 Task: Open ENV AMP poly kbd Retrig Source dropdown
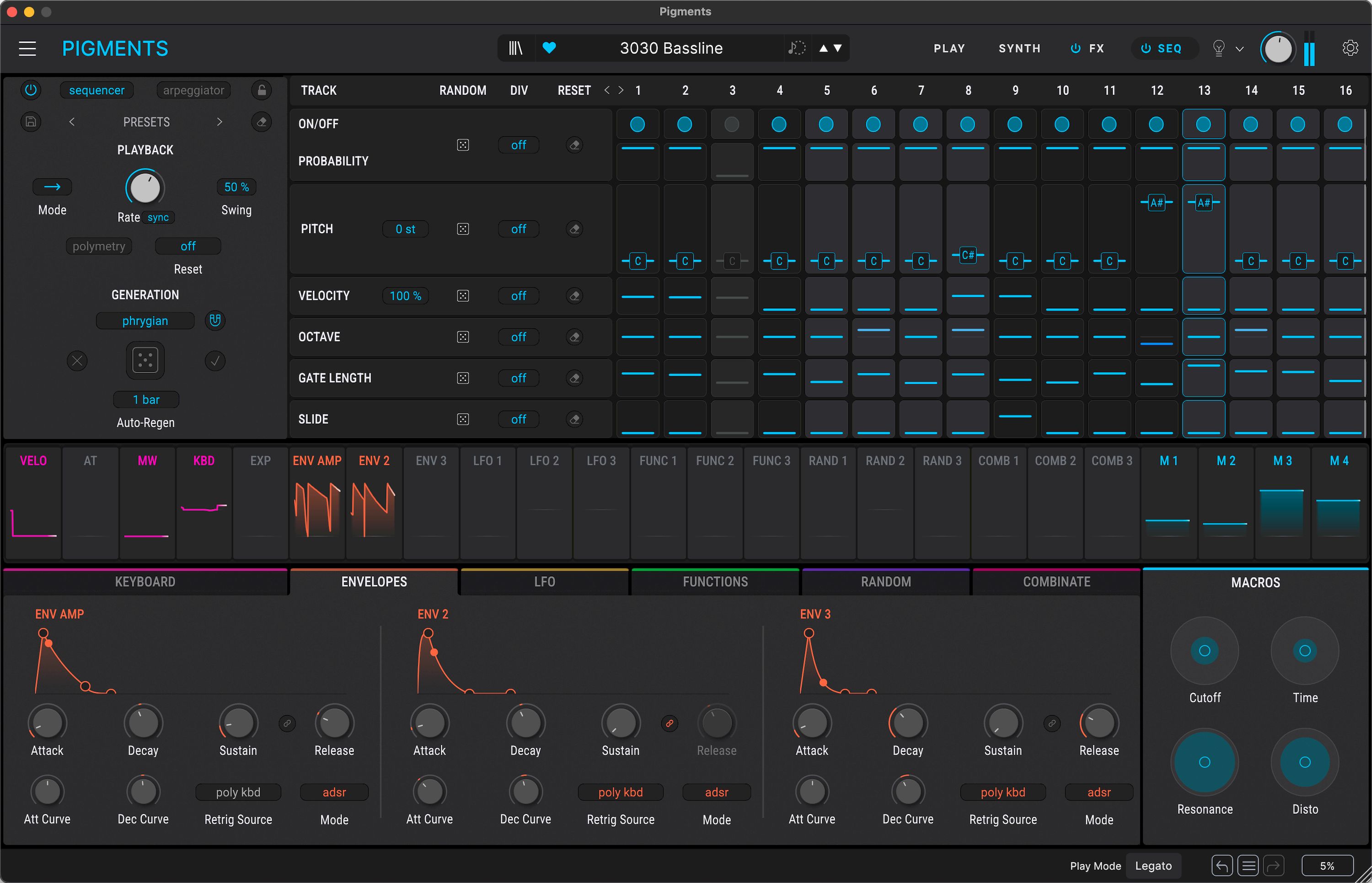pos(238,792)
